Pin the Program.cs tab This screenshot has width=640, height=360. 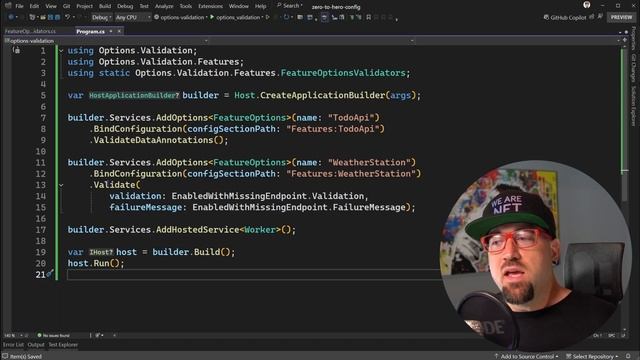(111, 31)
